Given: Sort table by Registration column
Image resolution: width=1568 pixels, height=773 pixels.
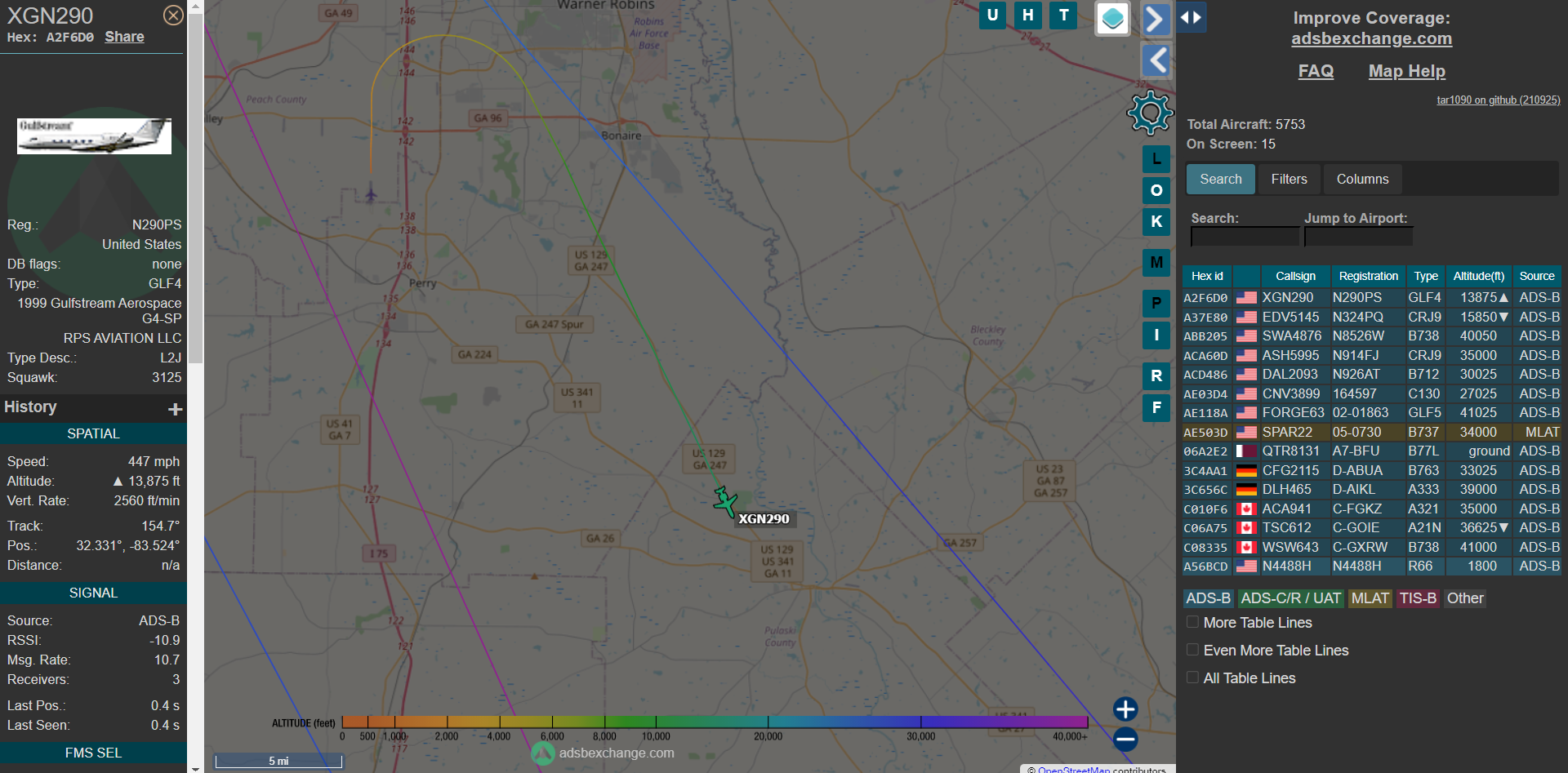Looking at the screenshot, I should [x=1368, y=276].
